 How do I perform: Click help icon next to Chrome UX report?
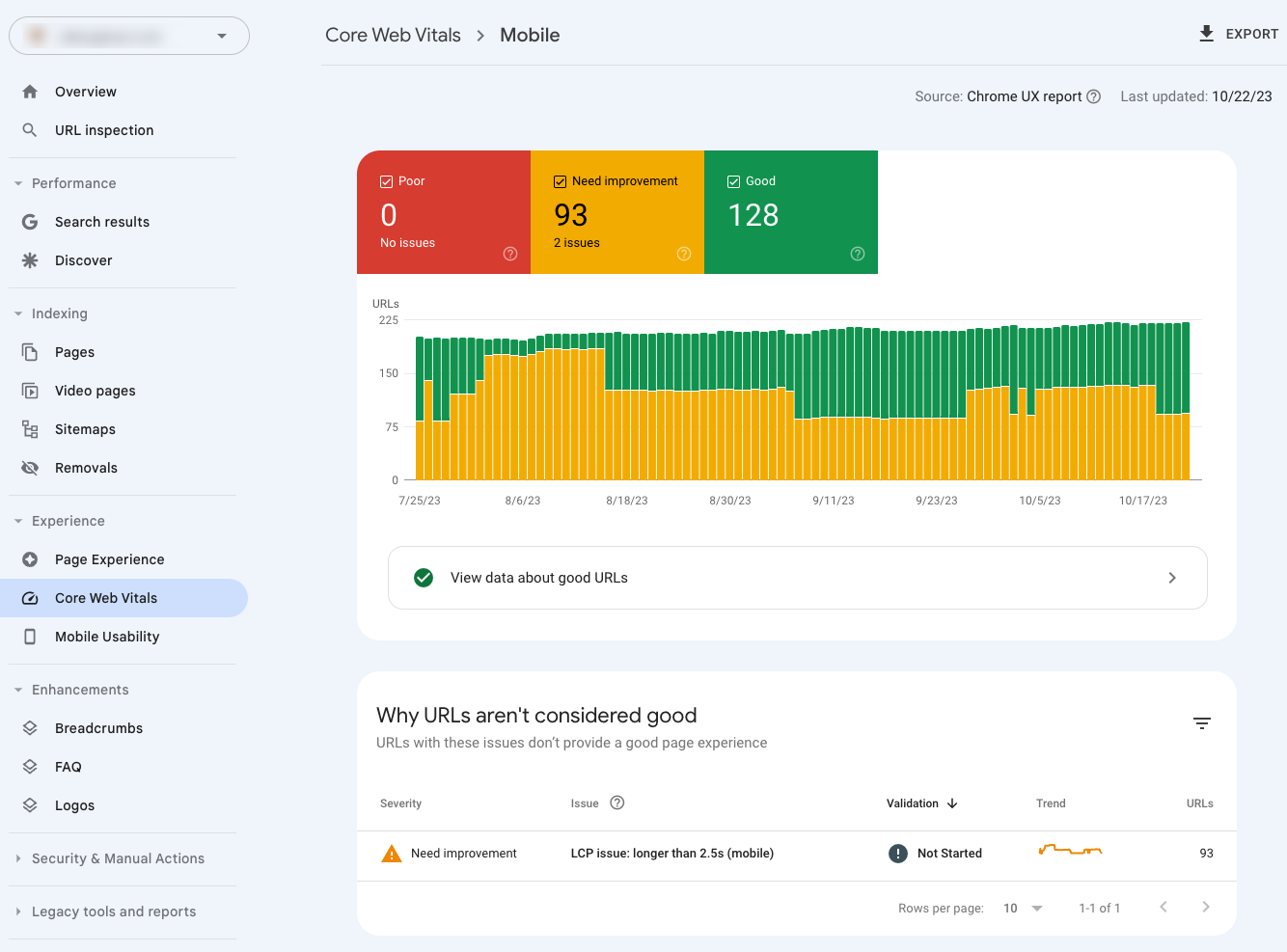[1094, 96]
